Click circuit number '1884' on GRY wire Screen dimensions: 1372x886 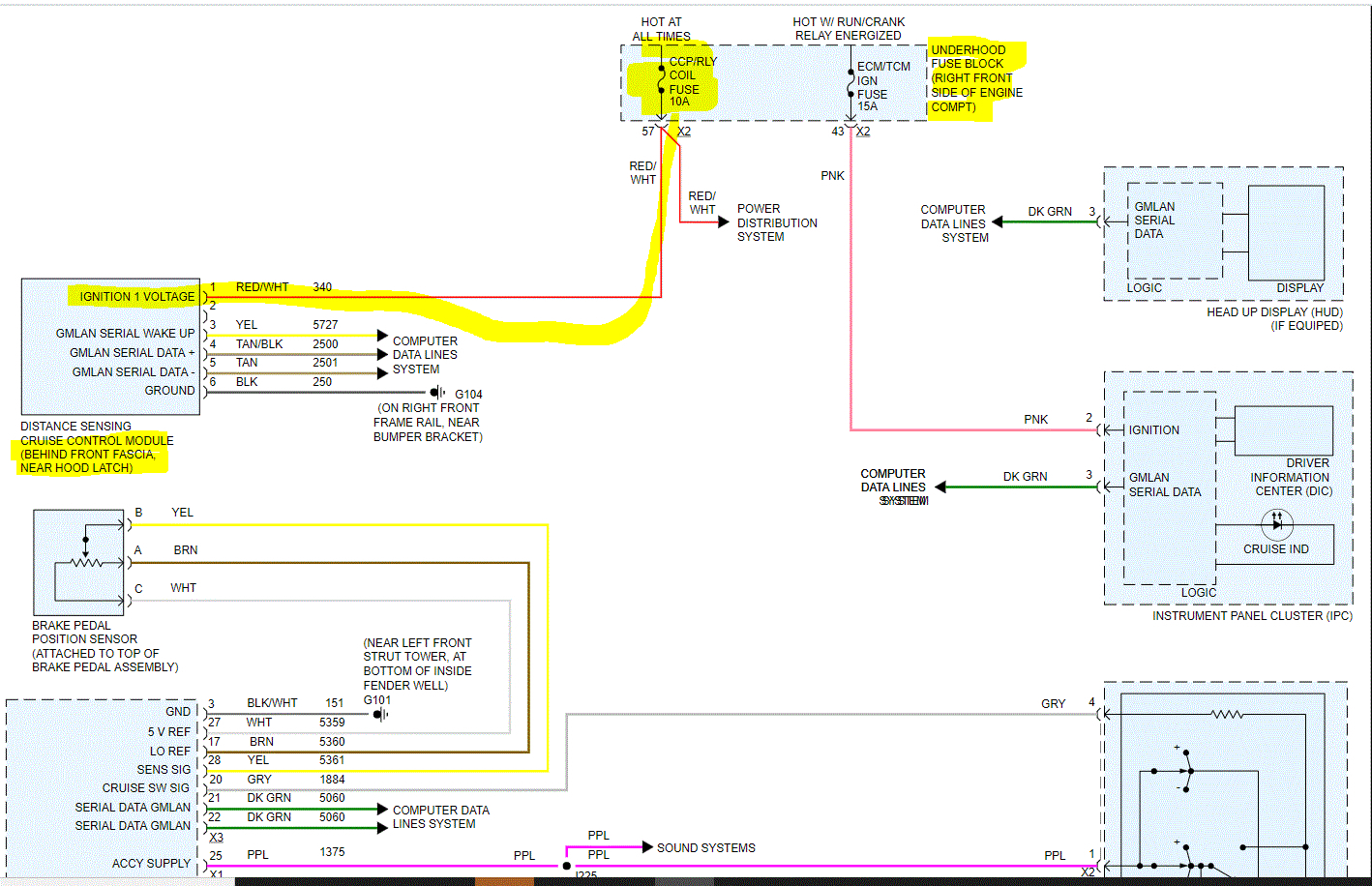(x=332, y=780)
